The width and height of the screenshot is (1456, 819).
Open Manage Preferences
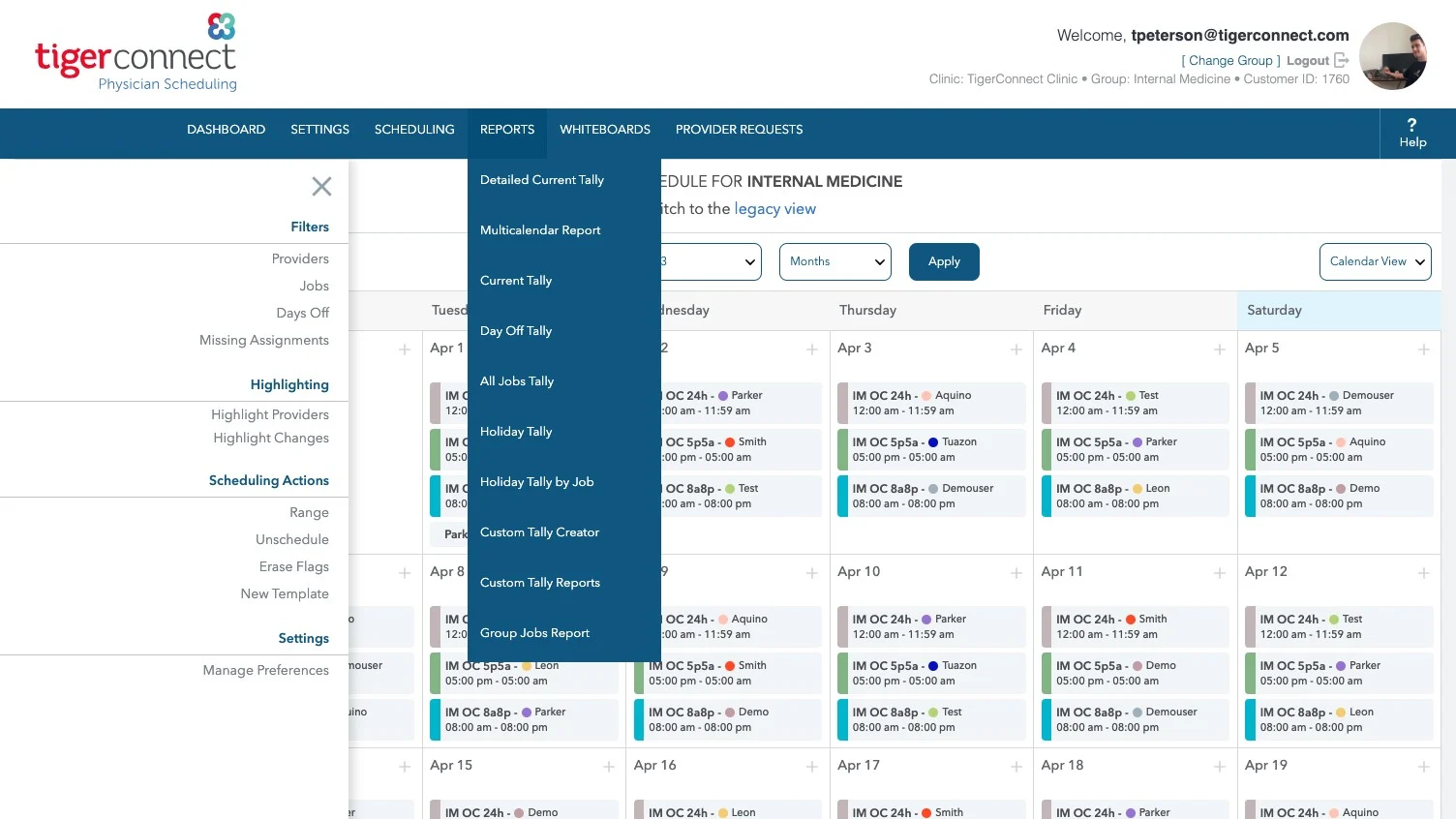pos(266,670)
